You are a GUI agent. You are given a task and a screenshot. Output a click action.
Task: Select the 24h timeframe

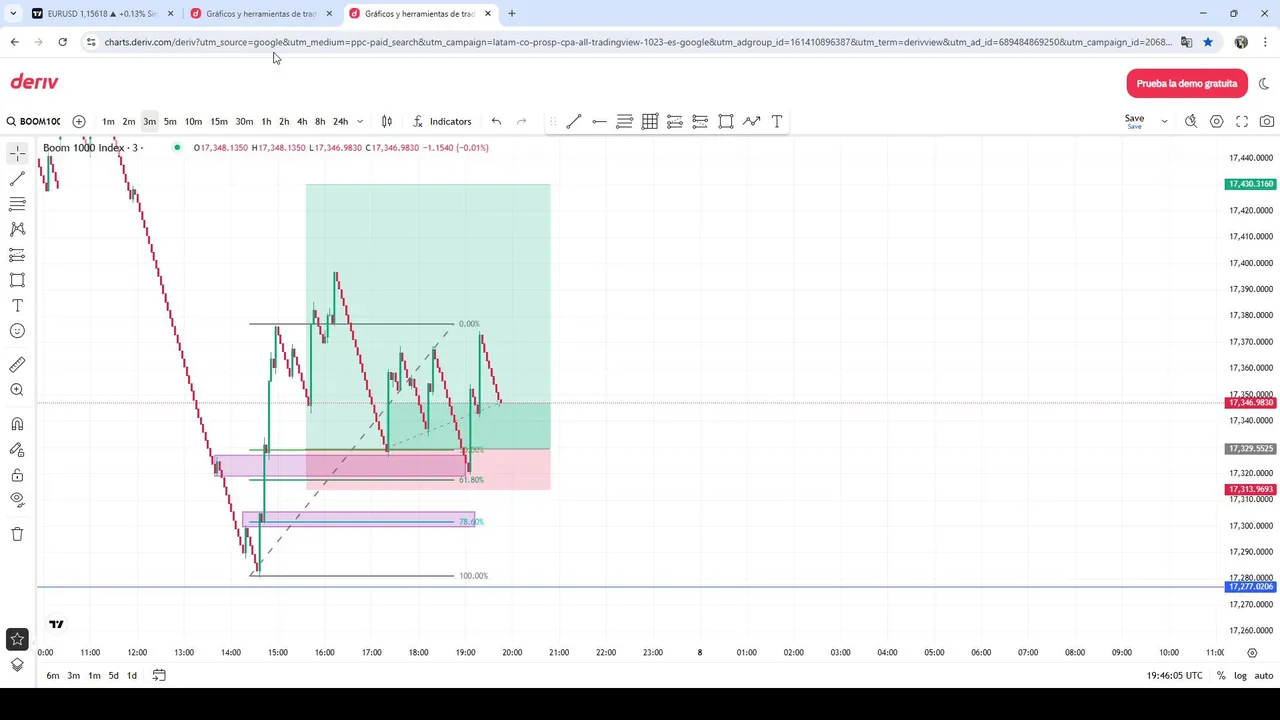[340, 122]
